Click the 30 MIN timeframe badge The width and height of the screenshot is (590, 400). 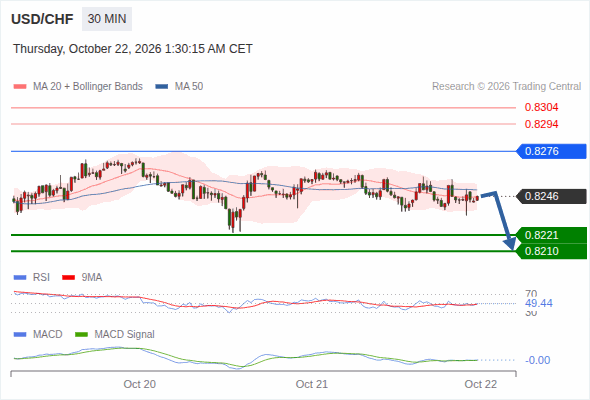point(107,19)
